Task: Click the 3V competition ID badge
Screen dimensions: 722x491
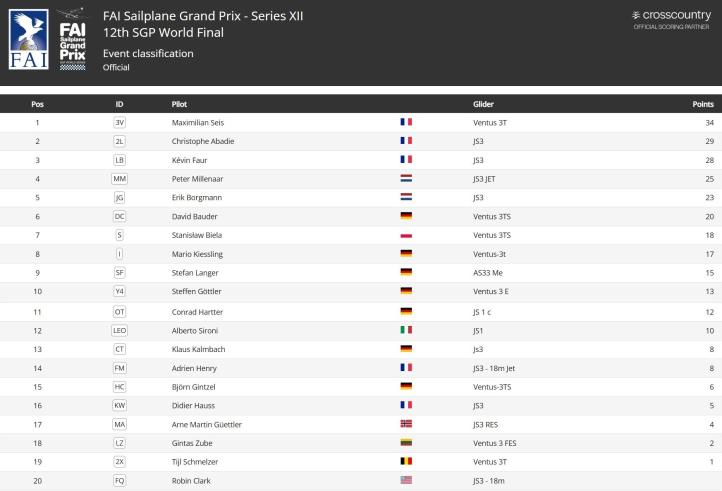Action: coord(120,122)
